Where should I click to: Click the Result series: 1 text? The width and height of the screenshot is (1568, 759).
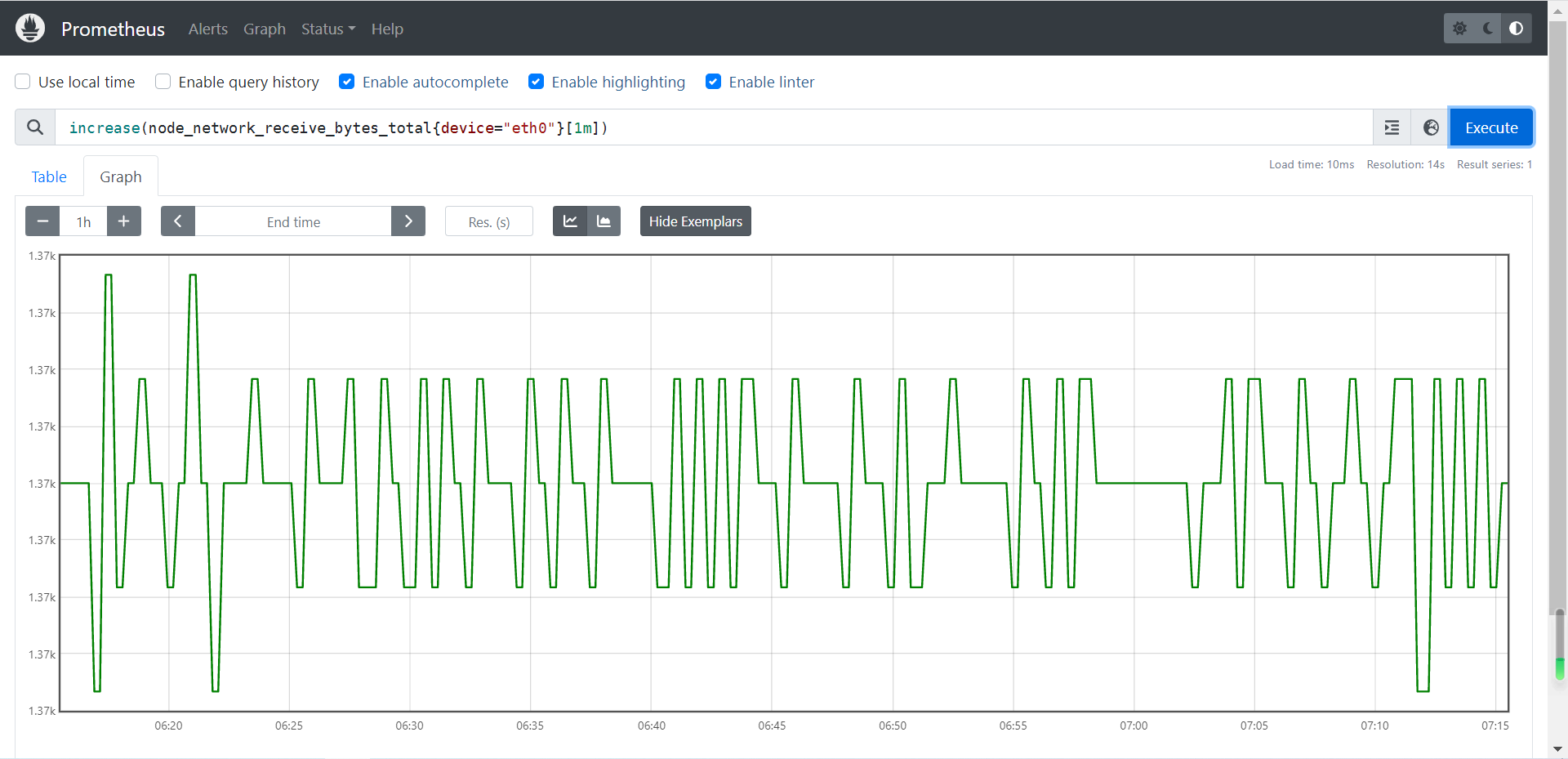(x=1494, y=164)
